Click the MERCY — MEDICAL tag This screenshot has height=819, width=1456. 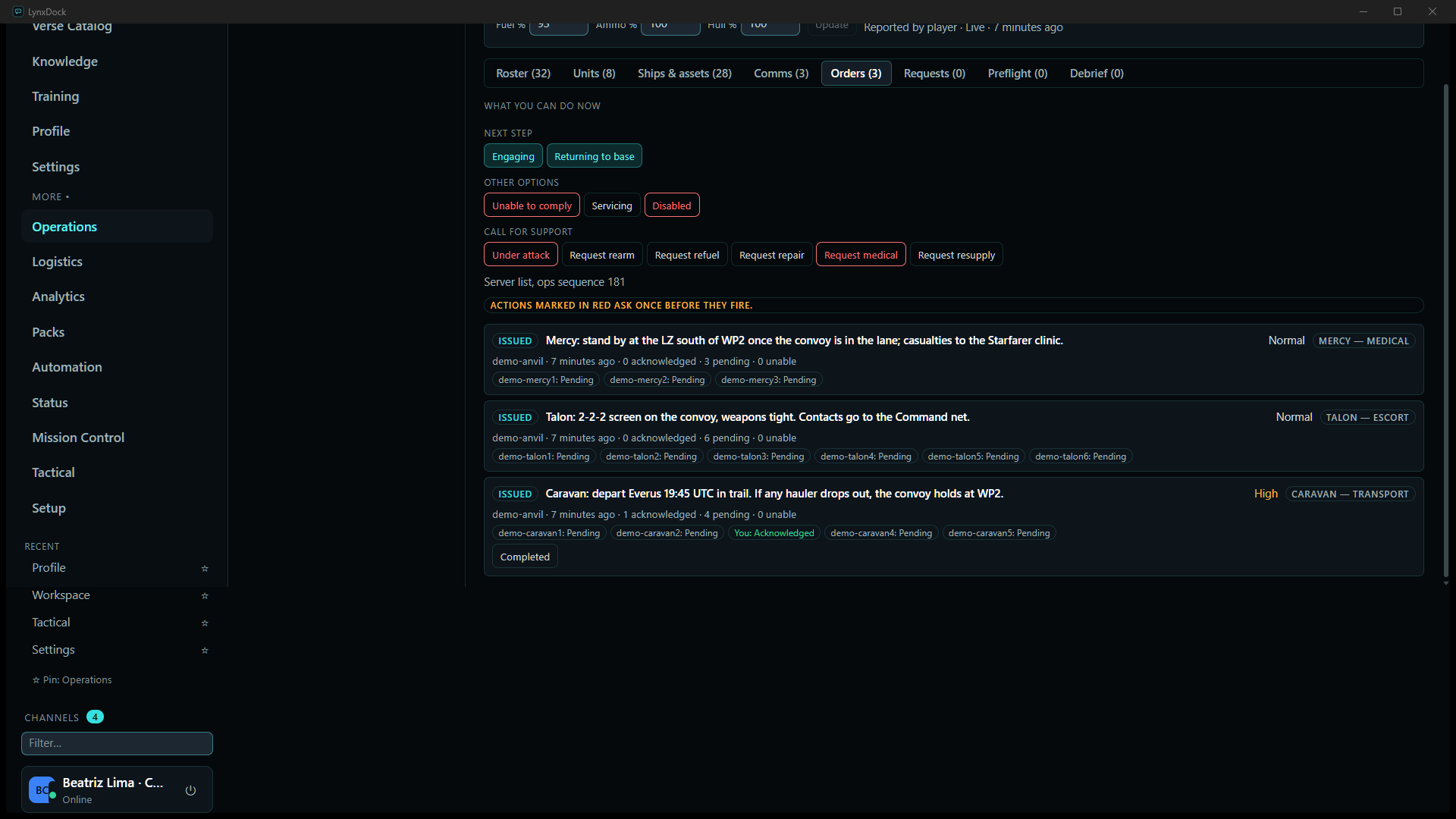[x=1363, y=341]
